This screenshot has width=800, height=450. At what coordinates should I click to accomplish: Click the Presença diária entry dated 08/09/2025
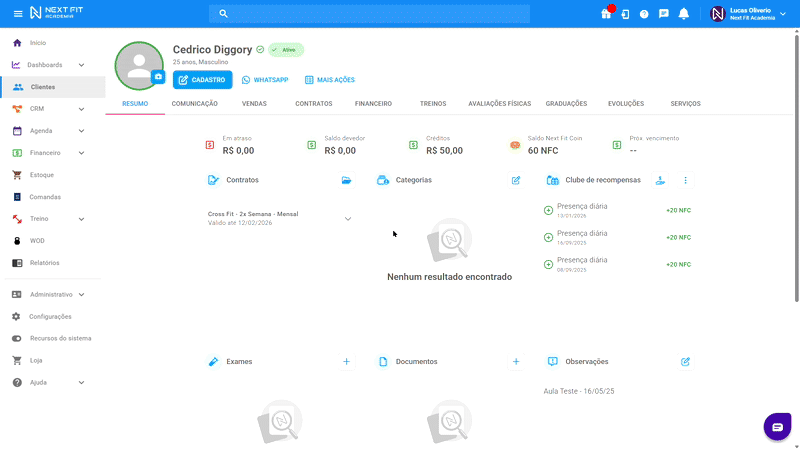(617, 264)
